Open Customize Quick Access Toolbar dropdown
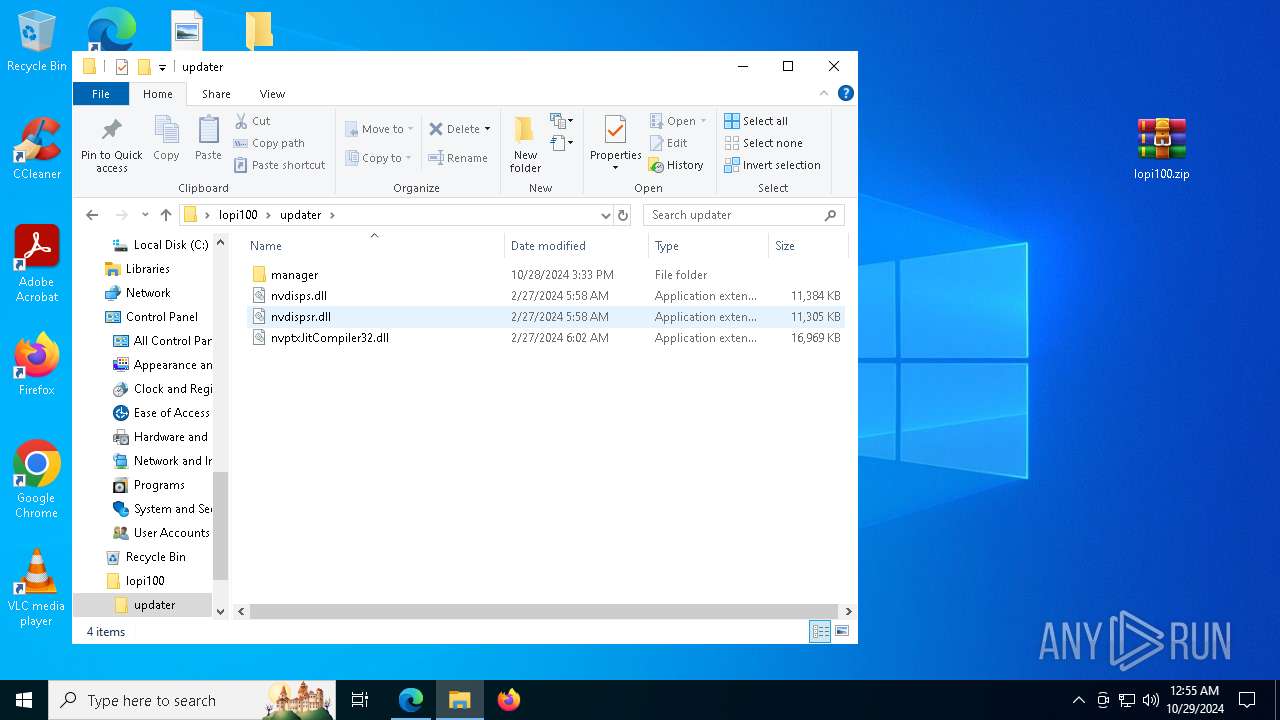Image resolution: width=1280 pixels, height=720 pixels. [162, 68]
